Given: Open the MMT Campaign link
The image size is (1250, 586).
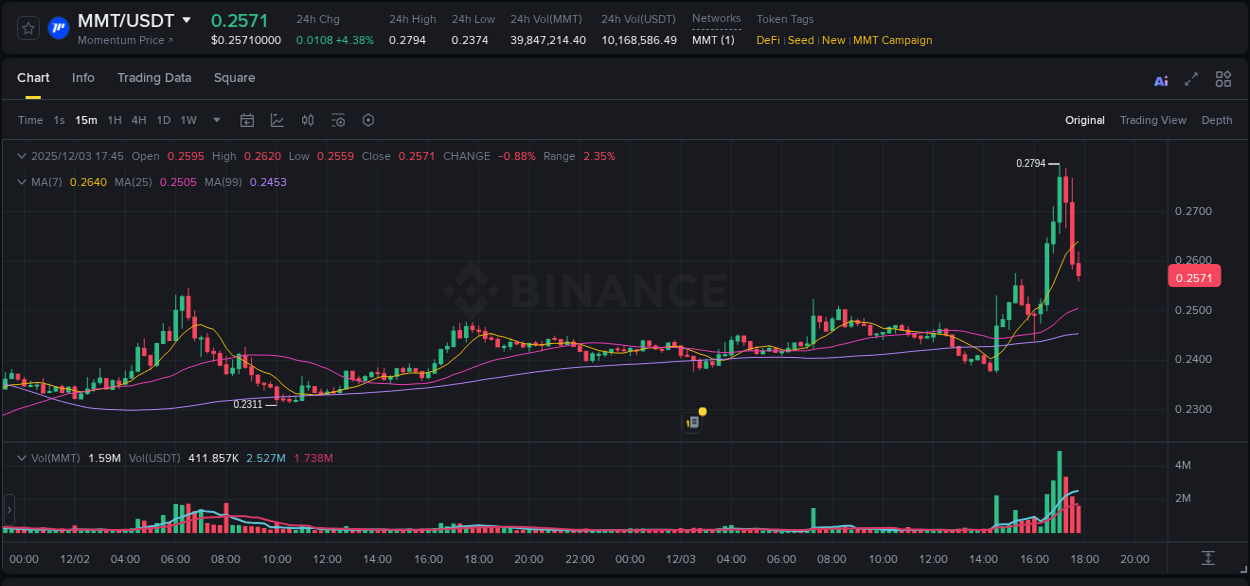Looking at the screenshot, I should 892,40.
